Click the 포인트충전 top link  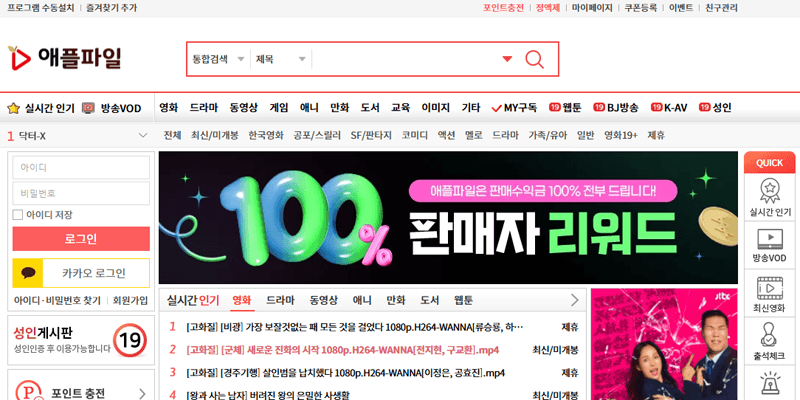point(503,8)
